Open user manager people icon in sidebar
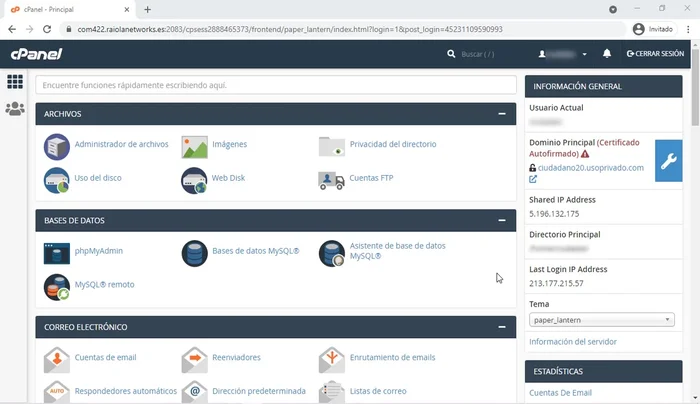 pos(15,108)
